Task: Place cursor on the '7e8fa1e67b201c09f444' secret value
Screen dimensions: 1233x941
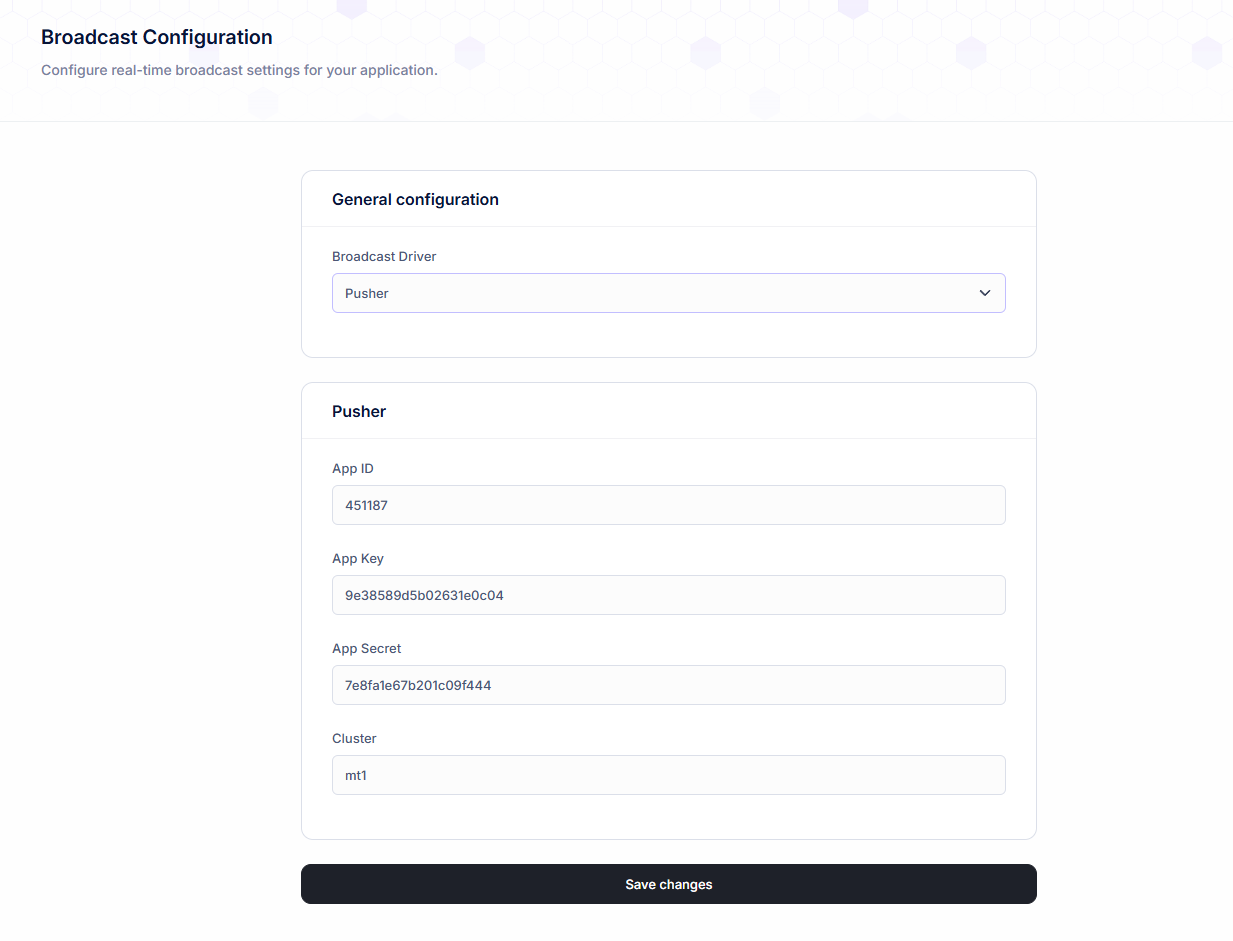Action: 418,685
